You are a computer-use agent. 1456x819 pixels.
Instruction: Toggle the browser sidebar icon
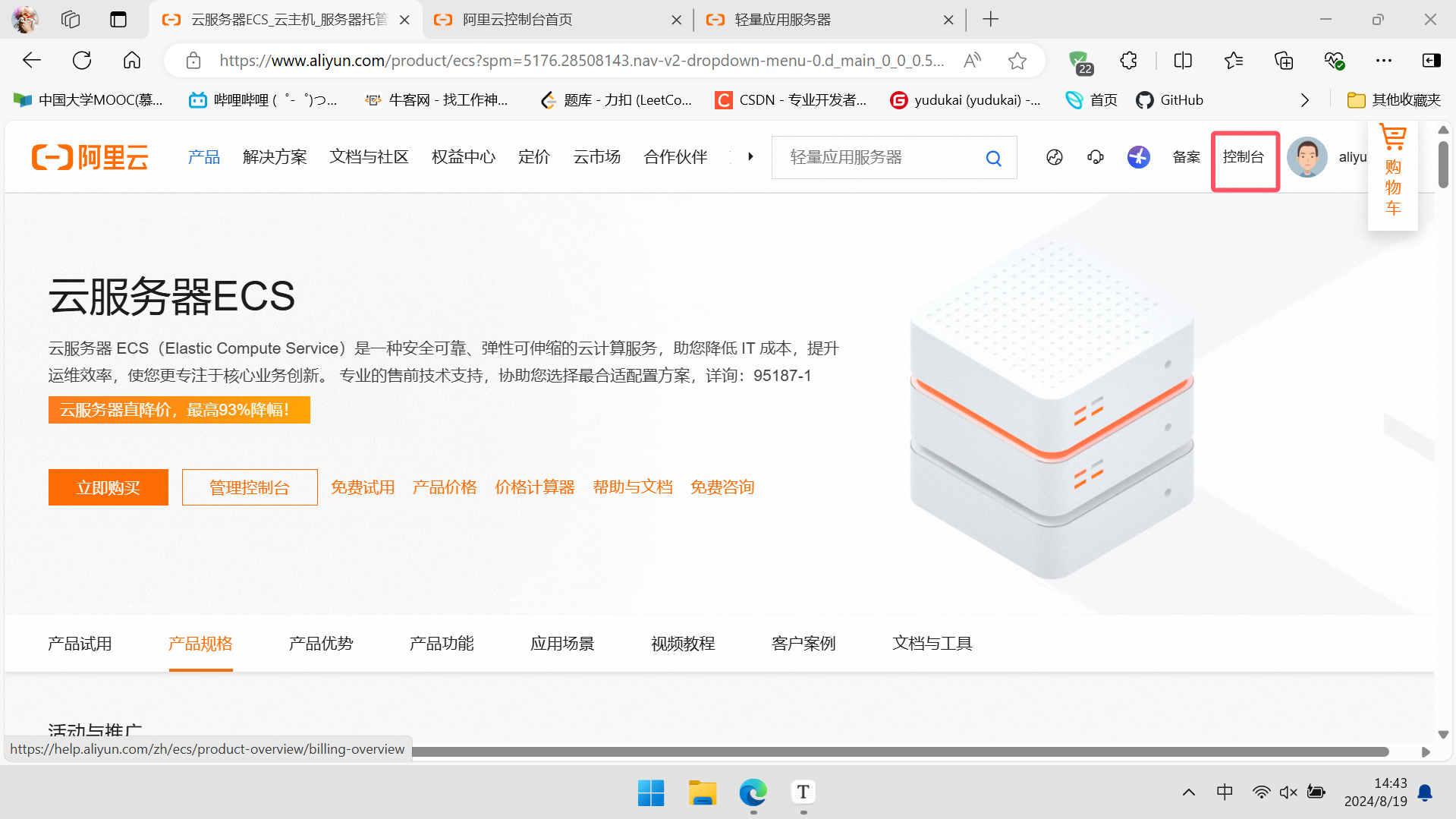pos(1432,61)
